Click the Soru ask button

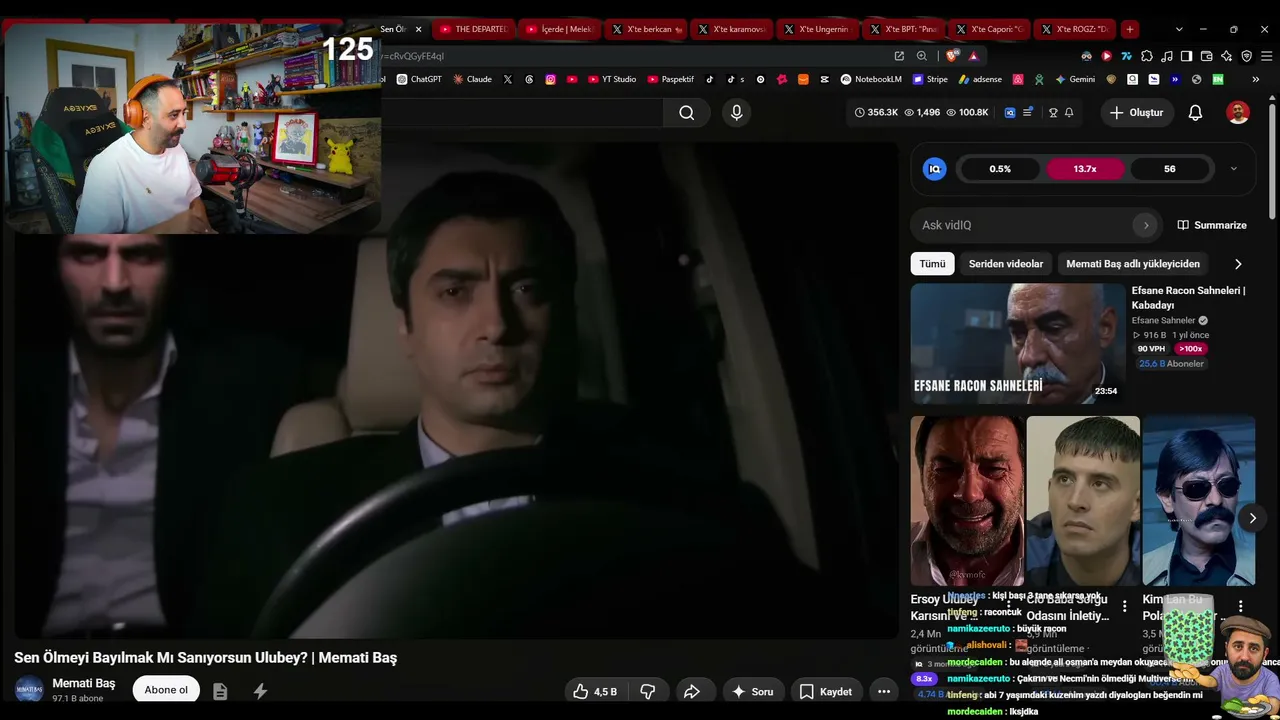(752, 691)
